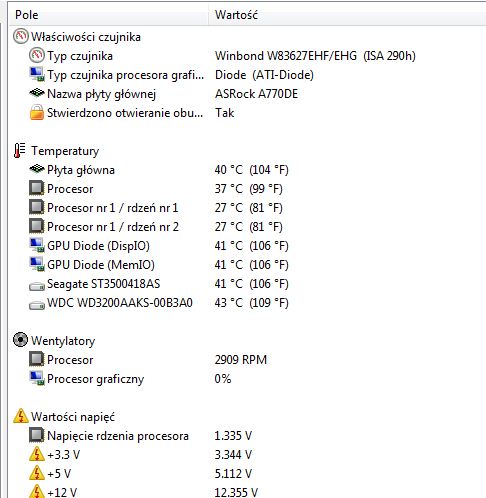Click the Temperatury thermometer icon
The height and width of the screenshot is (498, 486).
pyautogui.click(x=20, y=150)
